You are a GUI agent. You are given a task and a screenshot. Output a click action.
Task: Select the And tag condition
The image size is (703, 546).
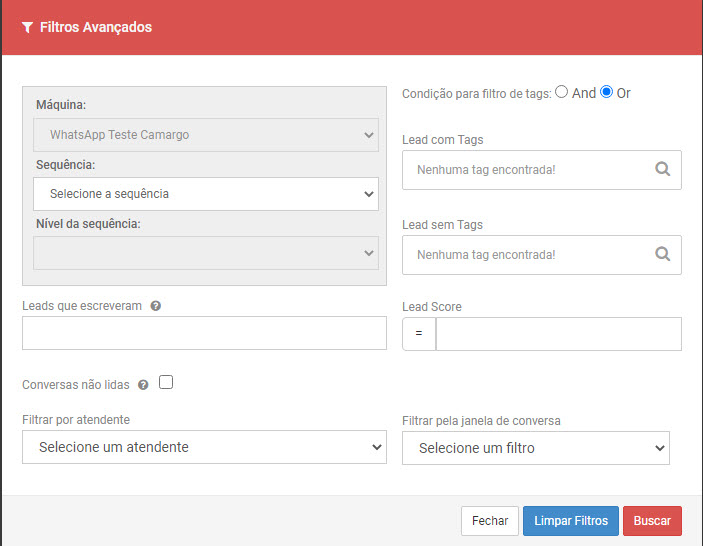[562, 92]
